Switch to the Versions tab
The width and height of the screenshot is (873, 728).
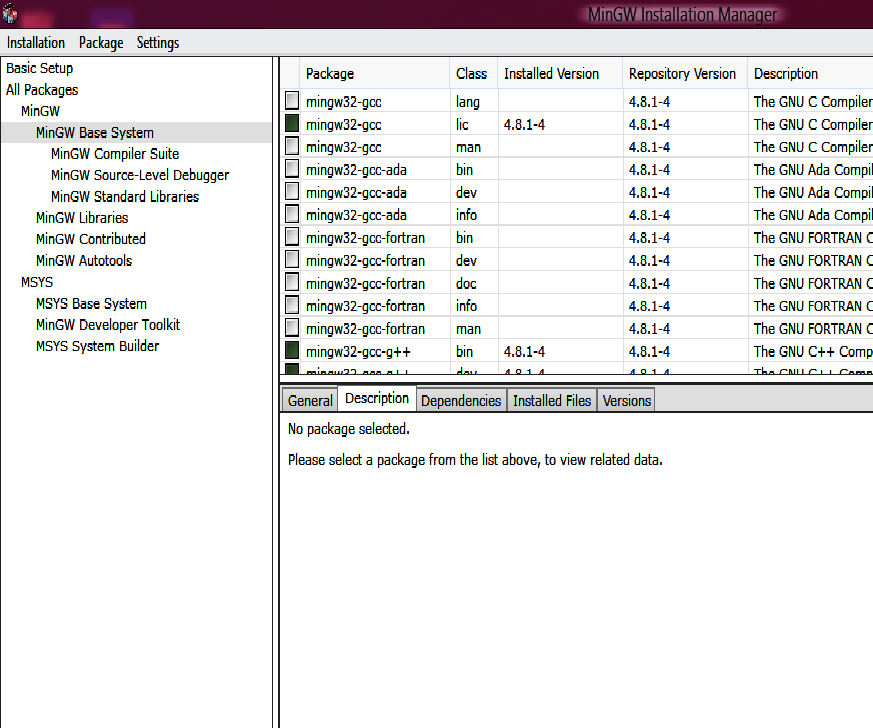coord(626,401)
